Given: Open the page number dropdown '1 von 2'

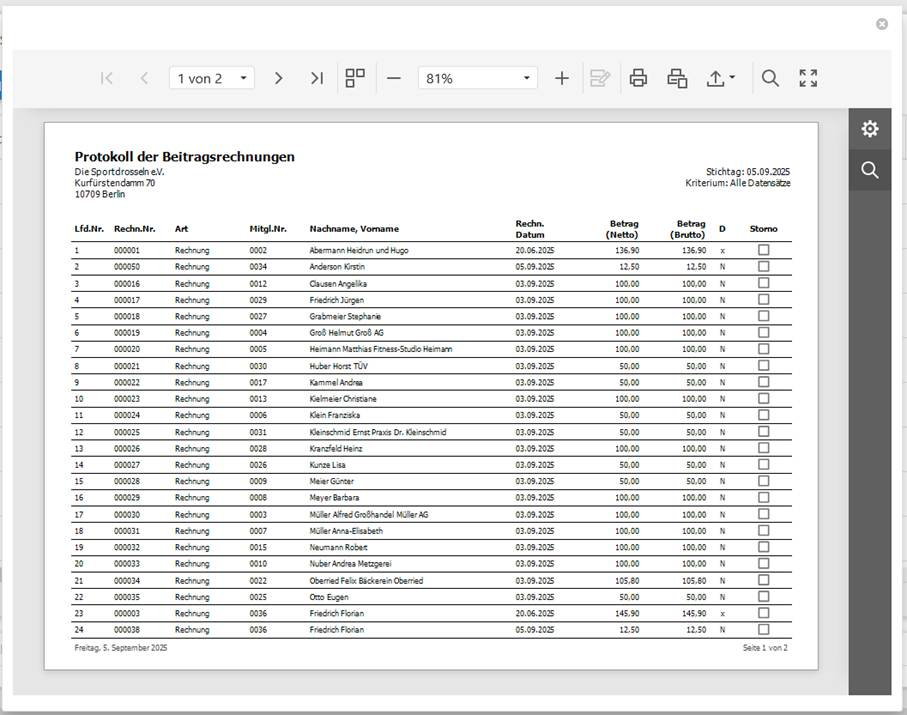Looking at the screenshot, I should (x=212, y=78).
